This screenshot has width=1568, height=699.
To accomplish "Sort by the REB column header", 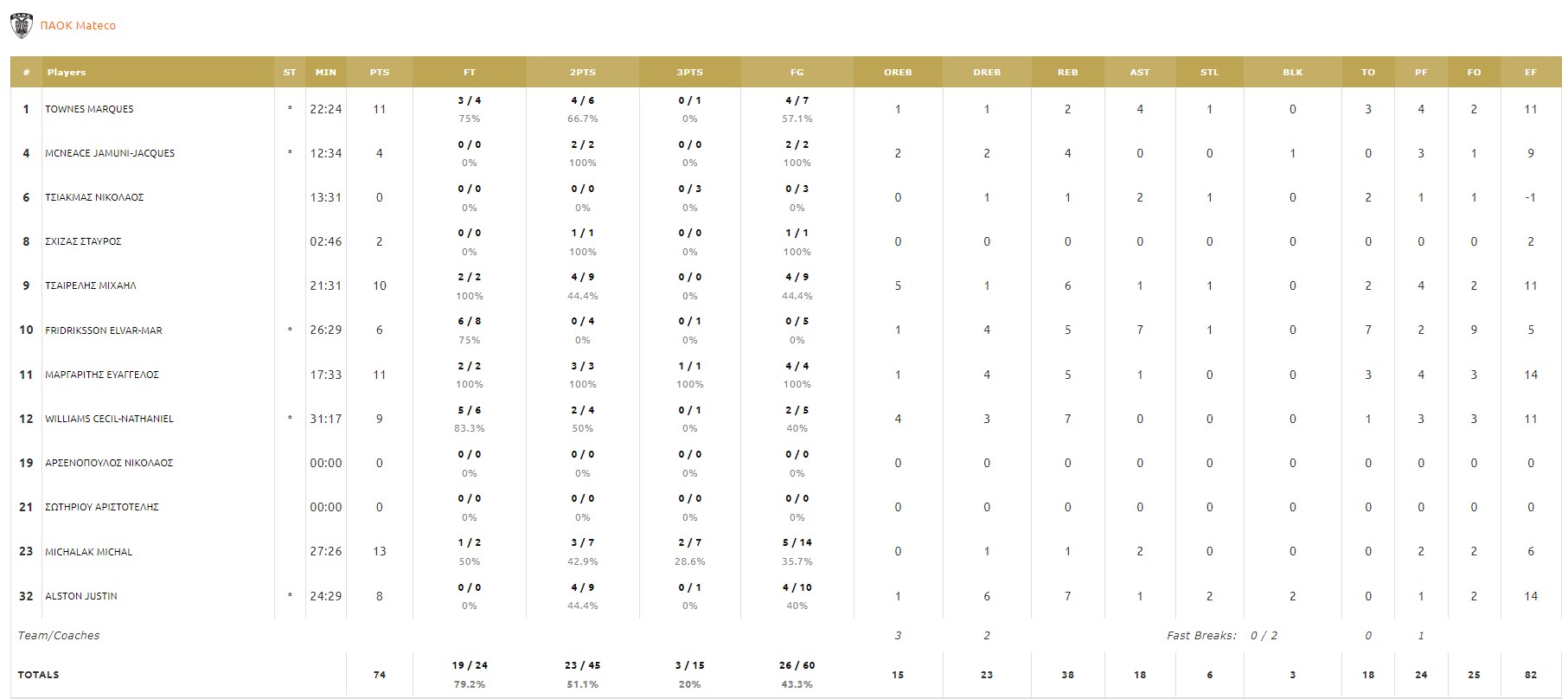I will [x=1067, y=73].
